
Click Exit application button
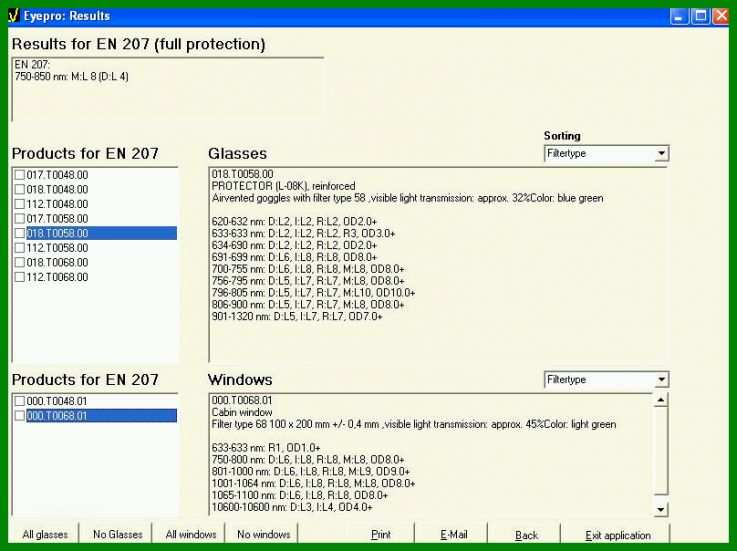(618, 535)
